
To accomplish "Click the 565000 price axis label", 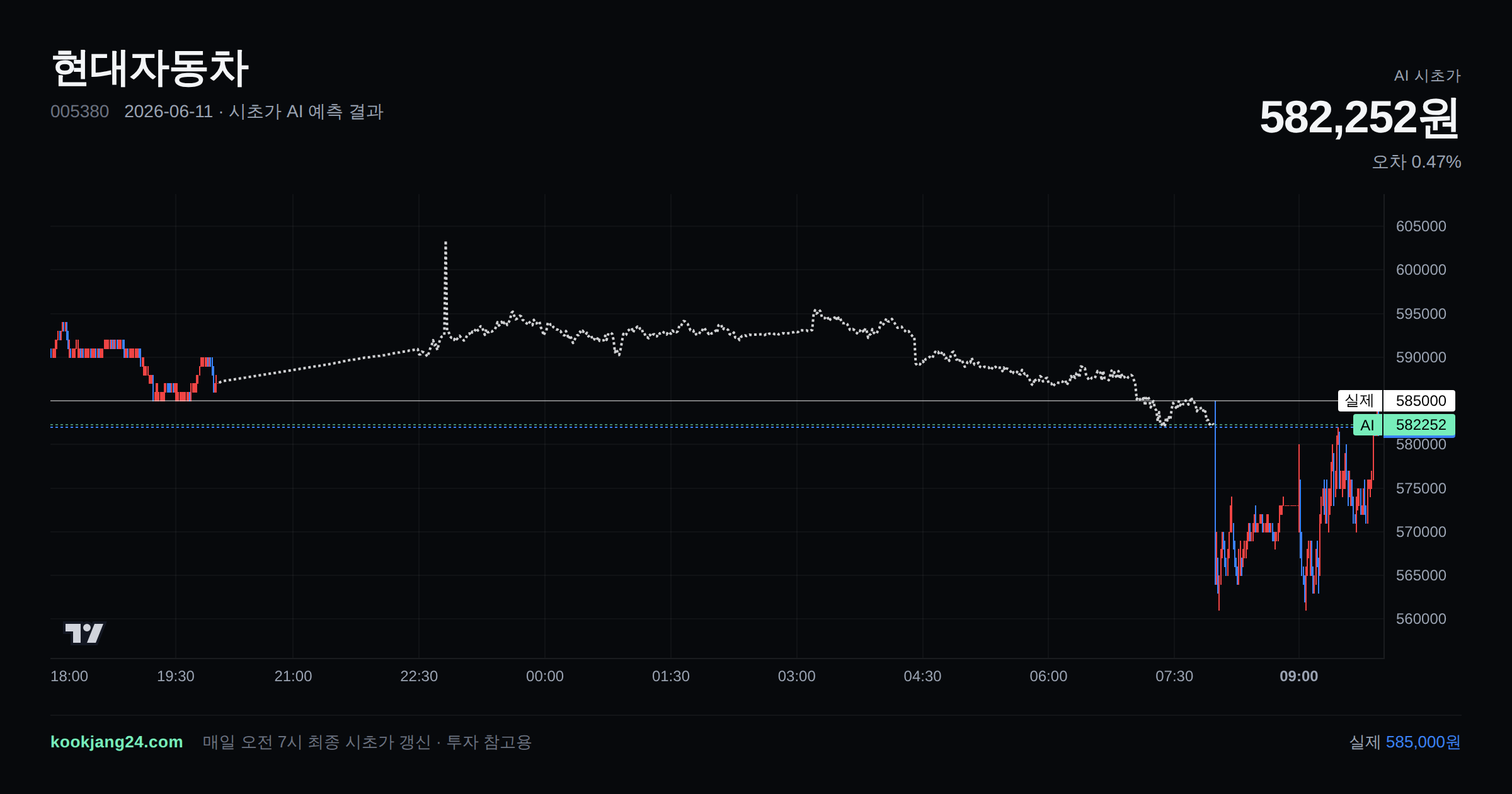I will [1421, 575].
